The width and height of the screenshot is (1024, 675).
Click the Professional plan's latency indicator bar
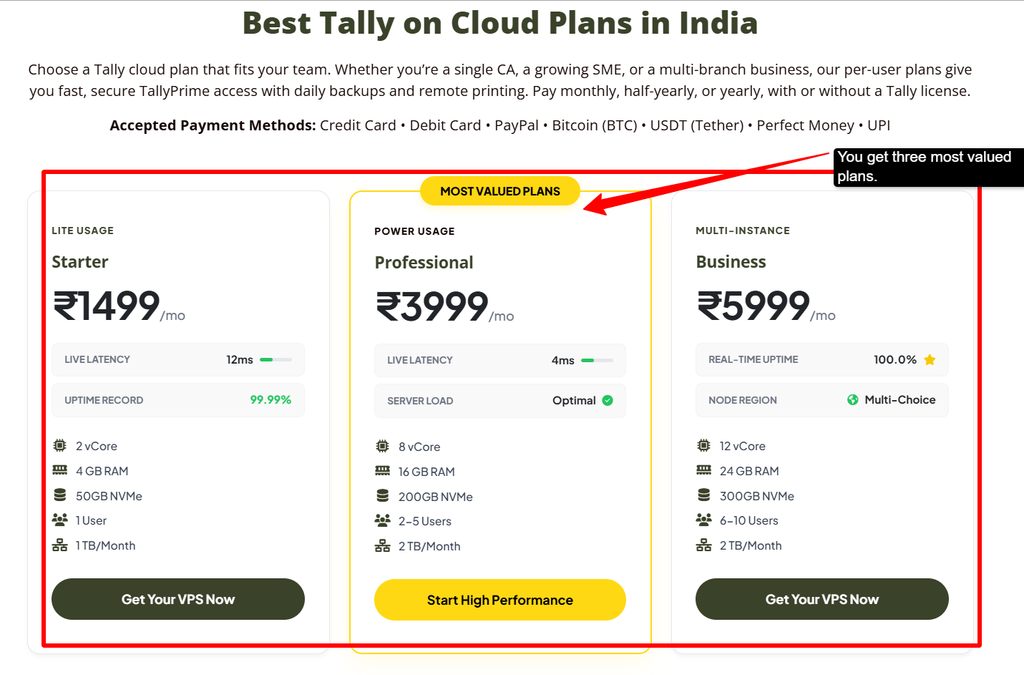597,360
